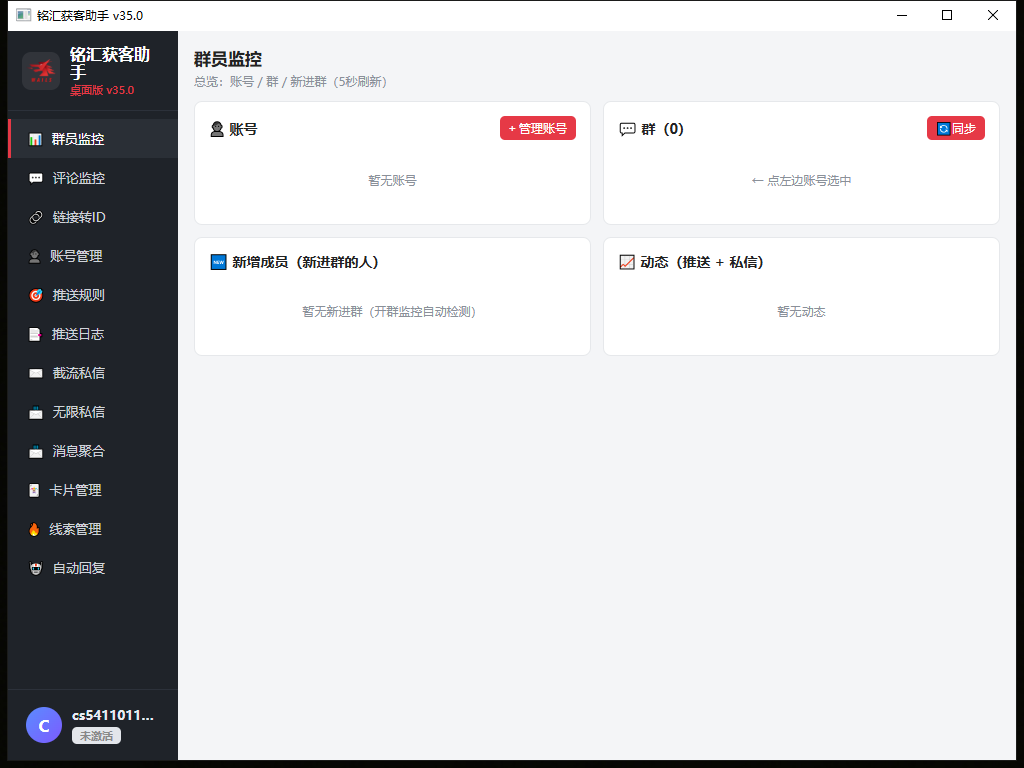Screen dimensions: 1024x768
Task: Go to the 线索管理 menu item
Action: [93, 529]
